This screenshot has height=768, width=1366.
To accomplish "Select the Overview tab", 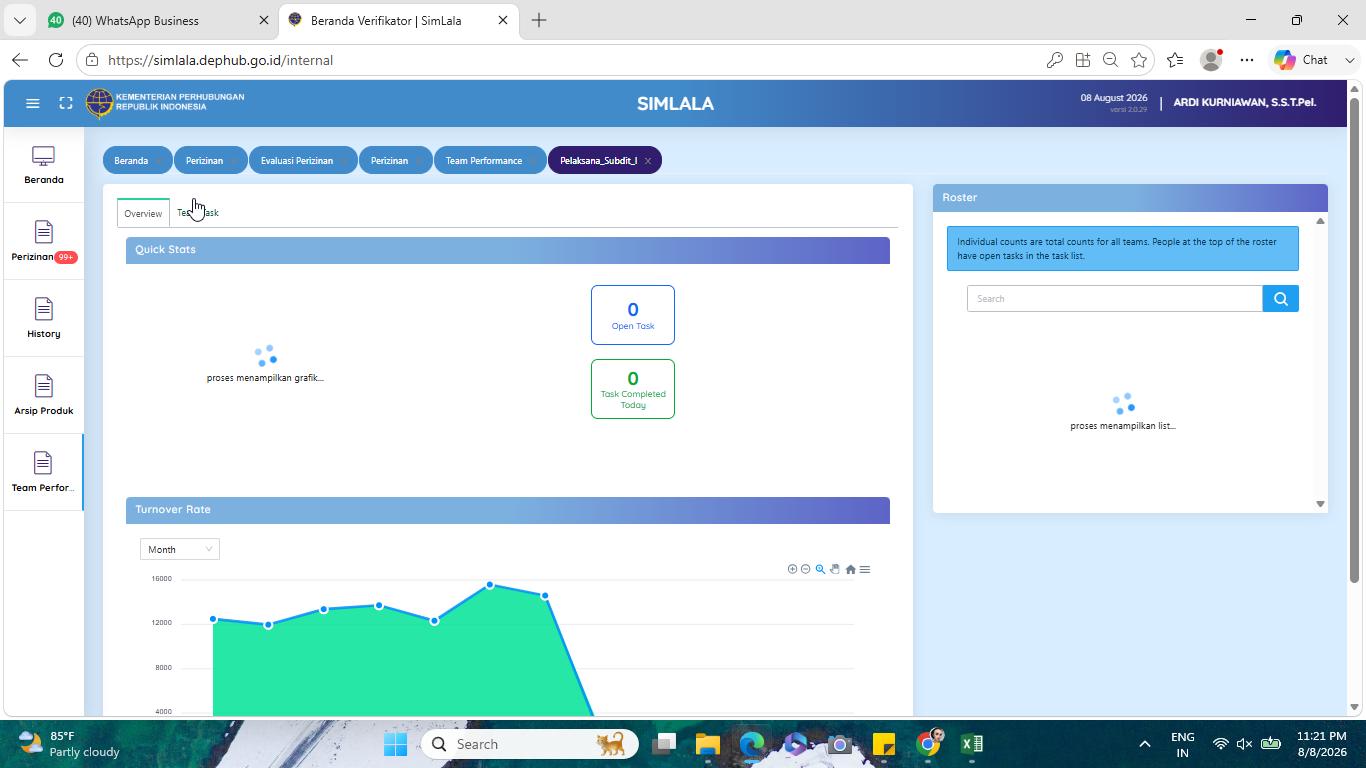I will [143, 213].
